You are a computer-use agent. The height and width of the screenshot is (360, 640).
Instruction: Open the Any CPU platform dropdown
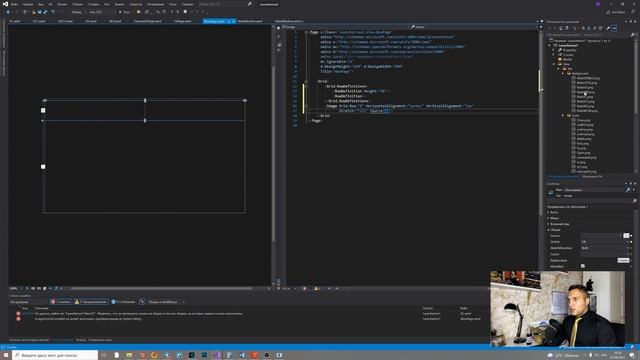(x=101, y=12)
